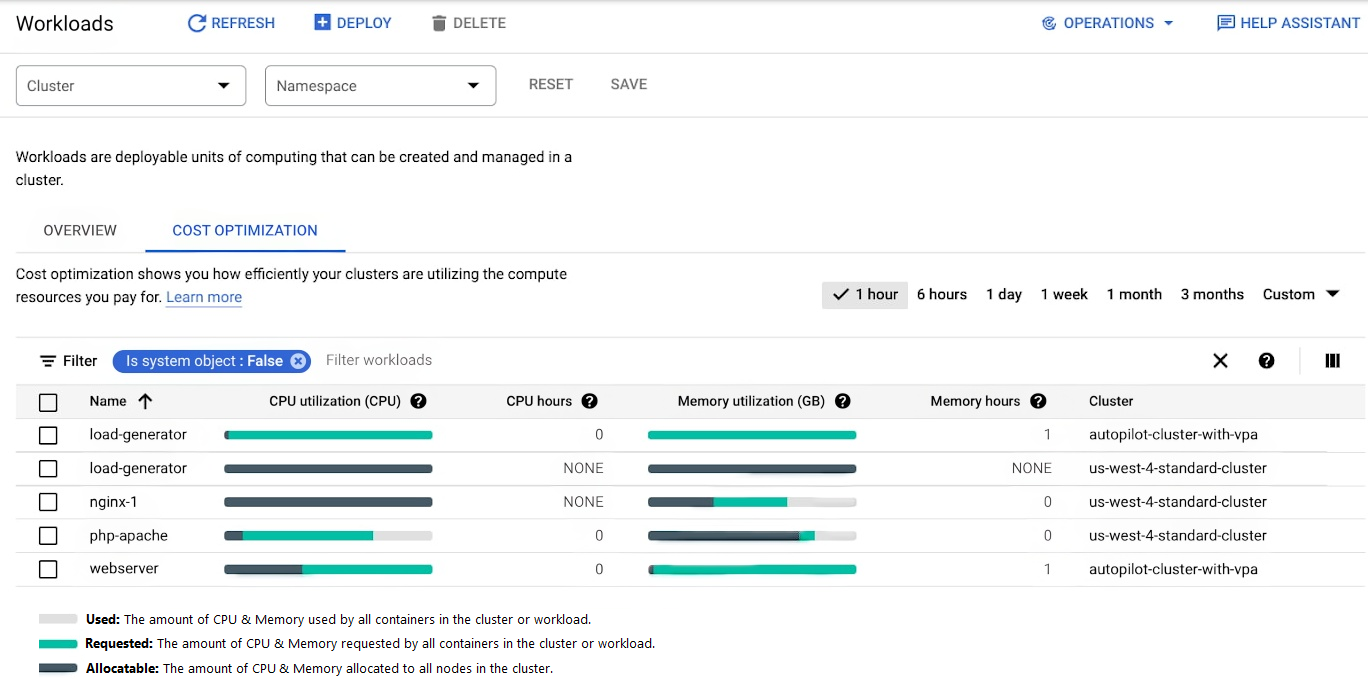
Task: Clear all filters with the X icon
Action: [1220, 361]
